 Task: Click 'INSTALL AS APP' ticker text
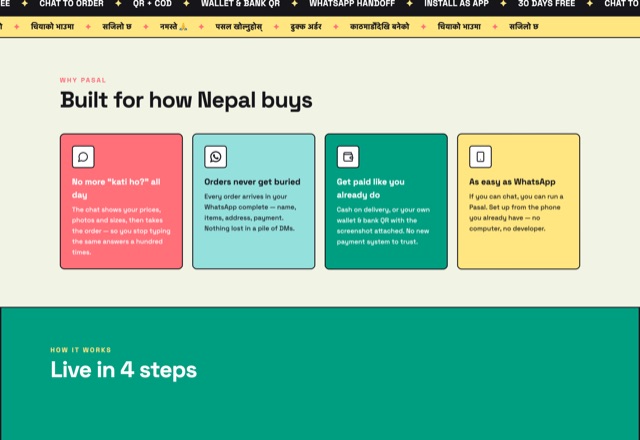[456, 4]
